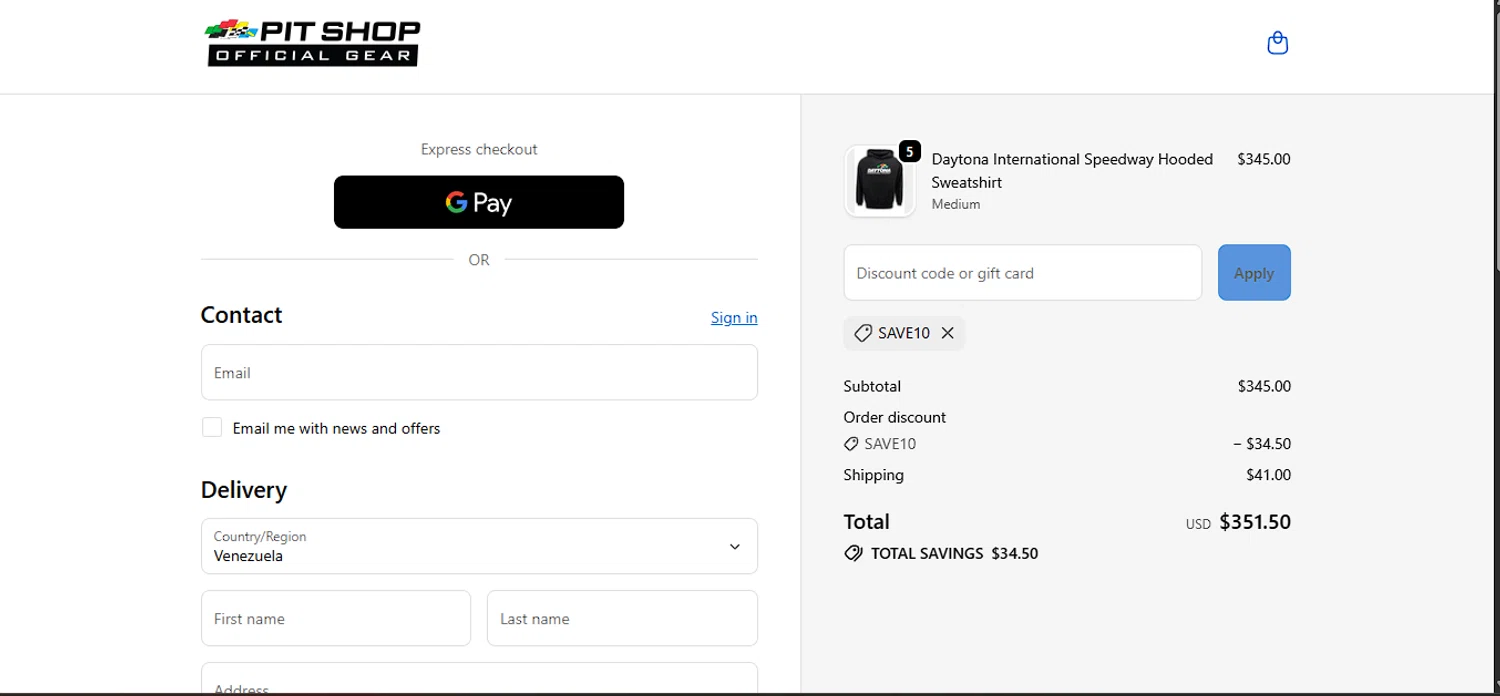This screenshot has width=1500, height=696.
Task: Click the Subtotal label
Action: [x=872, y=386]
